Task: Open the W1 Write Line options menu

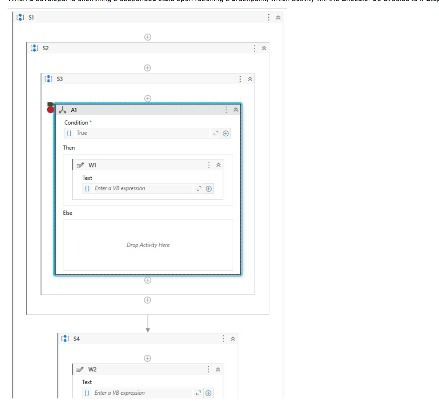Action: pos(209,165)
